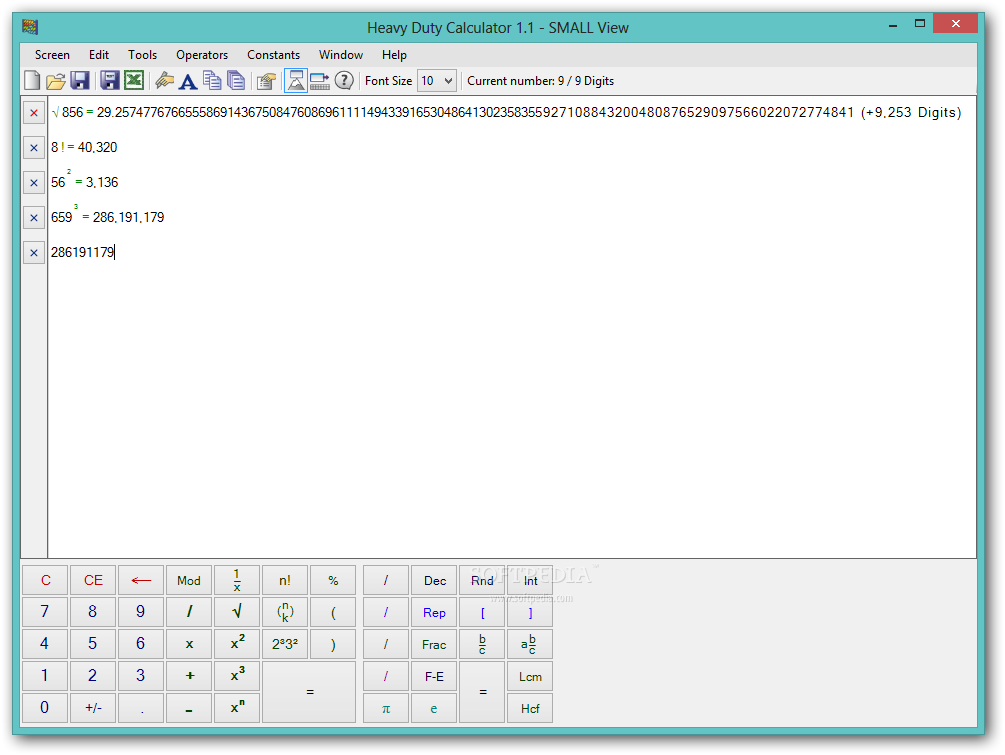Click the multiply x key
Screen dimensions: 1005x755
[x=189, y=643]
